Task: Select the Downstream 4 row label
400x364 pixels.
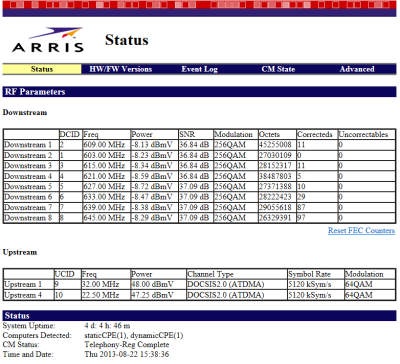Action: click(28, 176)
